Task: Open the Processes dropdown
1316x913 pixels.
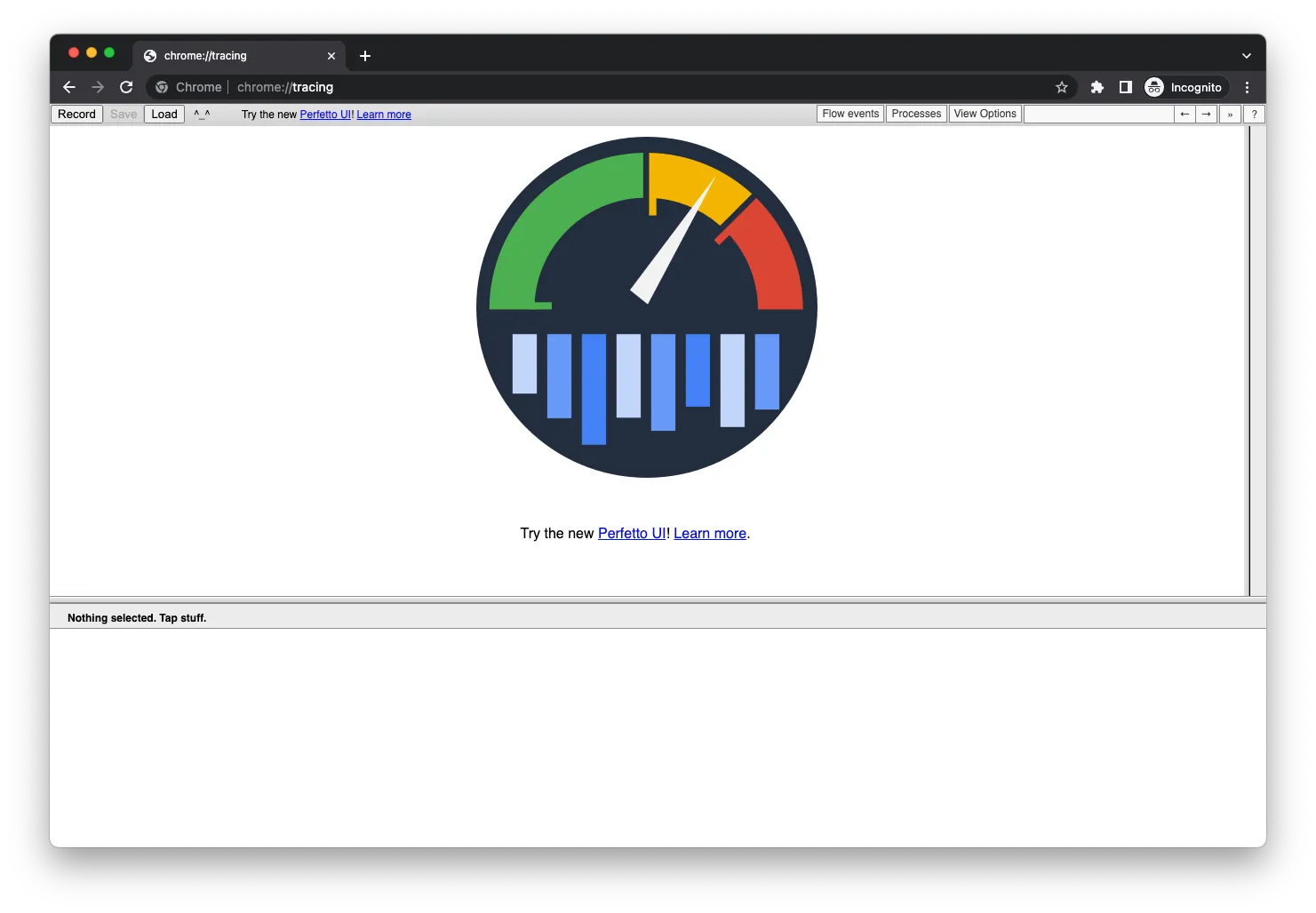Action: pos(915,113)
